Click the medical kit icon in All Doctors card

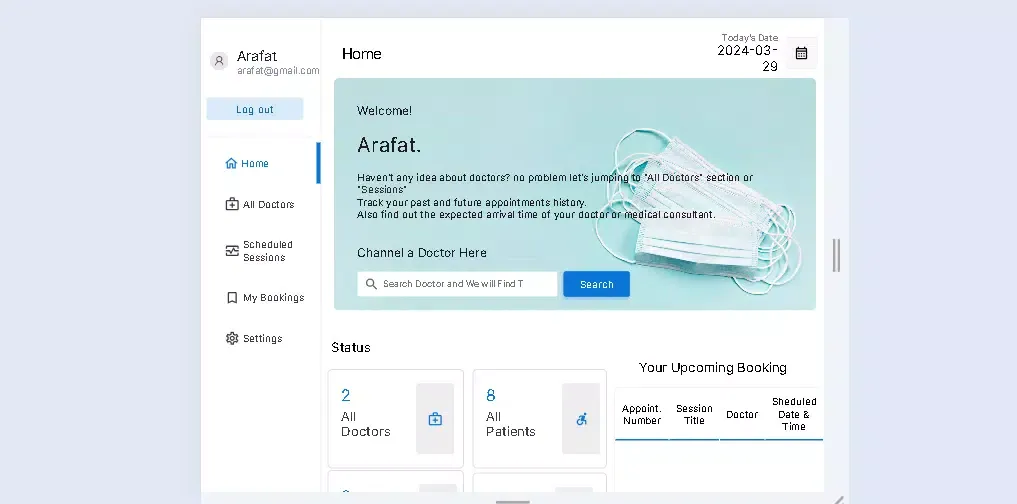point(435,419)
